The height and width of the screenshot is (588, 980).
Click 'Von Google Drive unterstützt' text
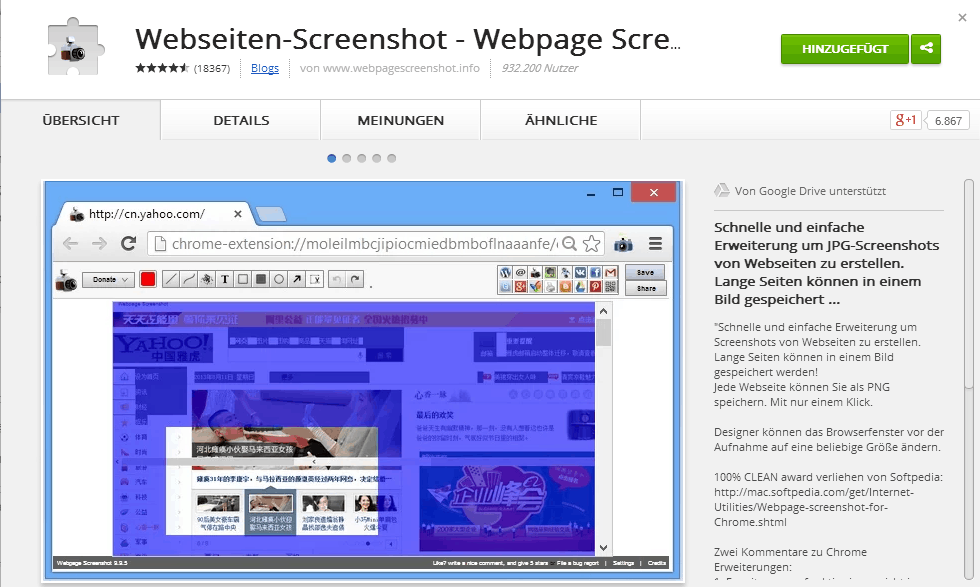coord(810,191)
